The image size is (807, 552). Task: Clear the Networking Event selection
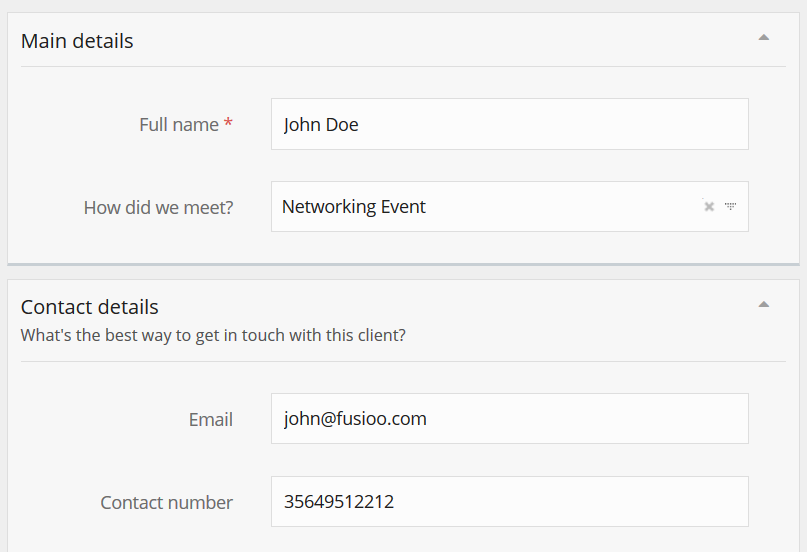(709, 207)
